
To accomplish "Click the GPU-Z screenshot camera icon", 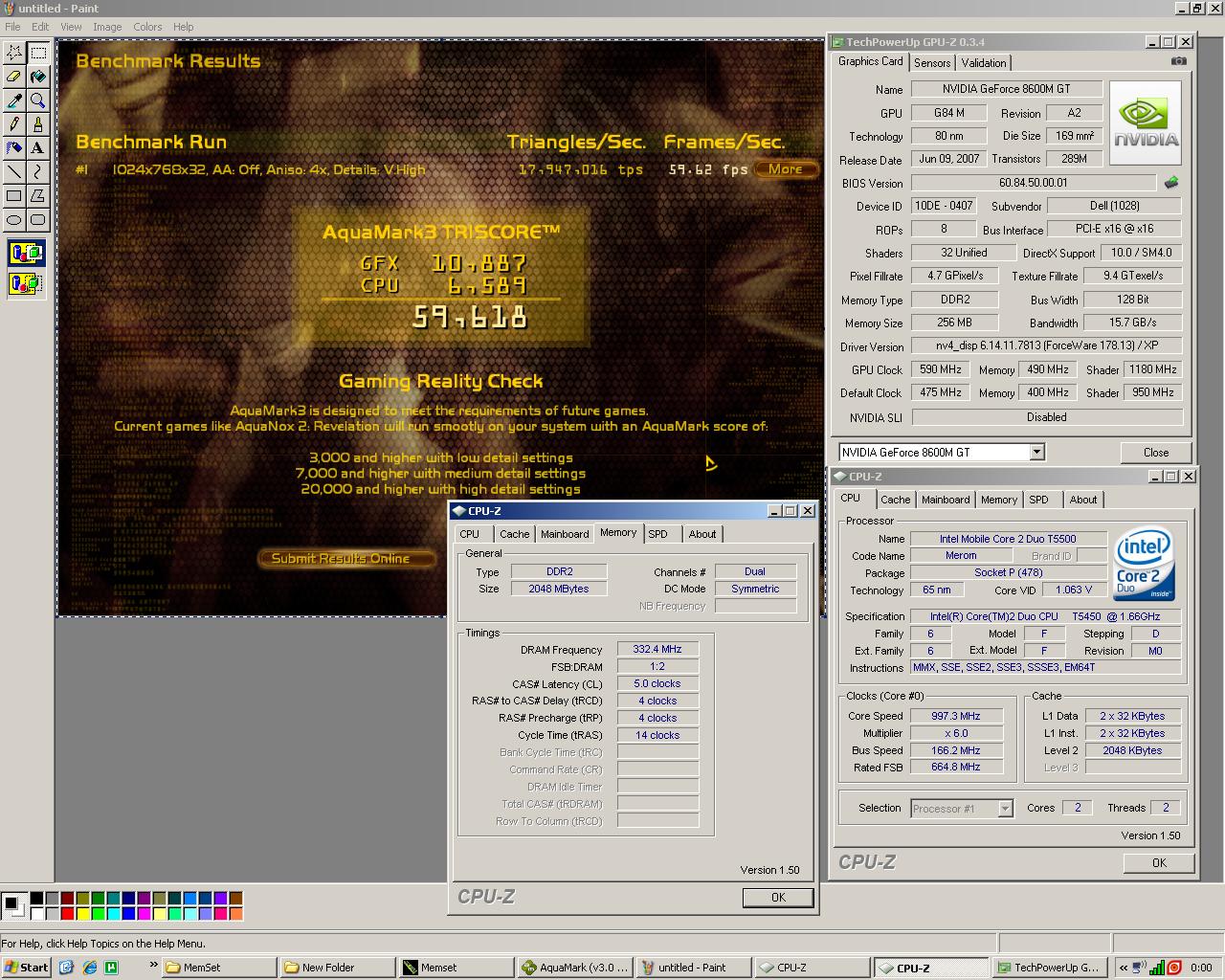I will 1179,61.
